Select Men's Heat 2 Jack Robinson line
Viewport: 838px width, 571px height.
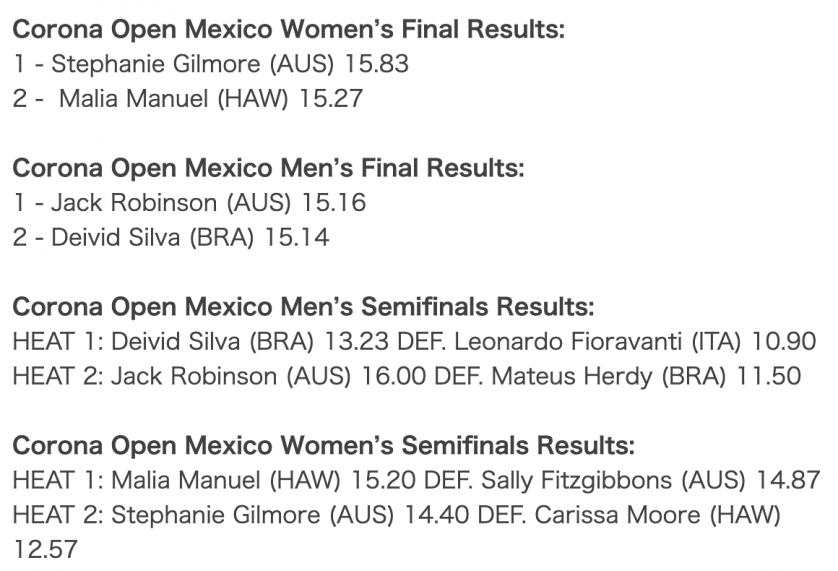point(407,377)
